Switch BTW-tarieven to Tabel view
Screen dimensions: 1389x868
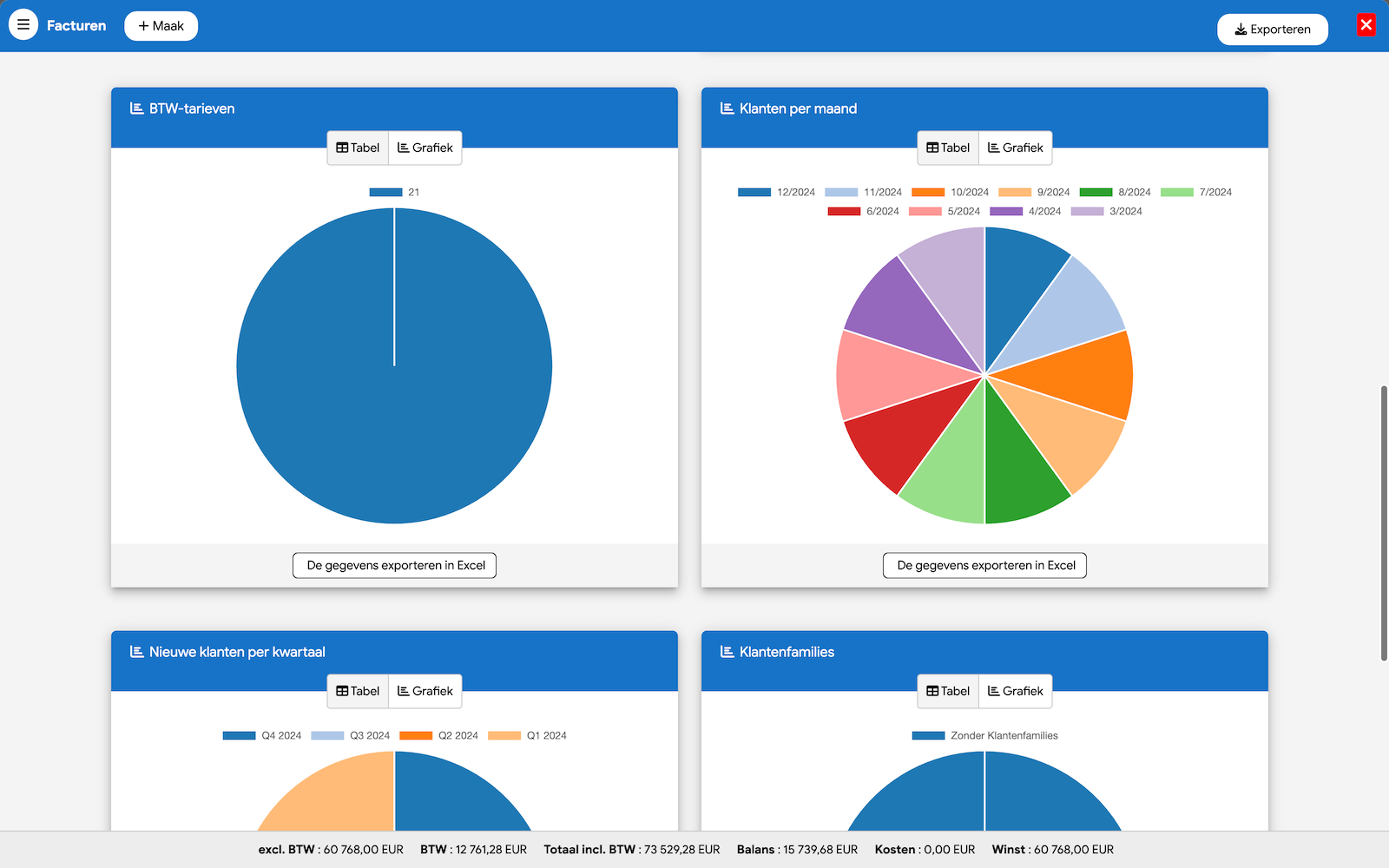[358, 148]
